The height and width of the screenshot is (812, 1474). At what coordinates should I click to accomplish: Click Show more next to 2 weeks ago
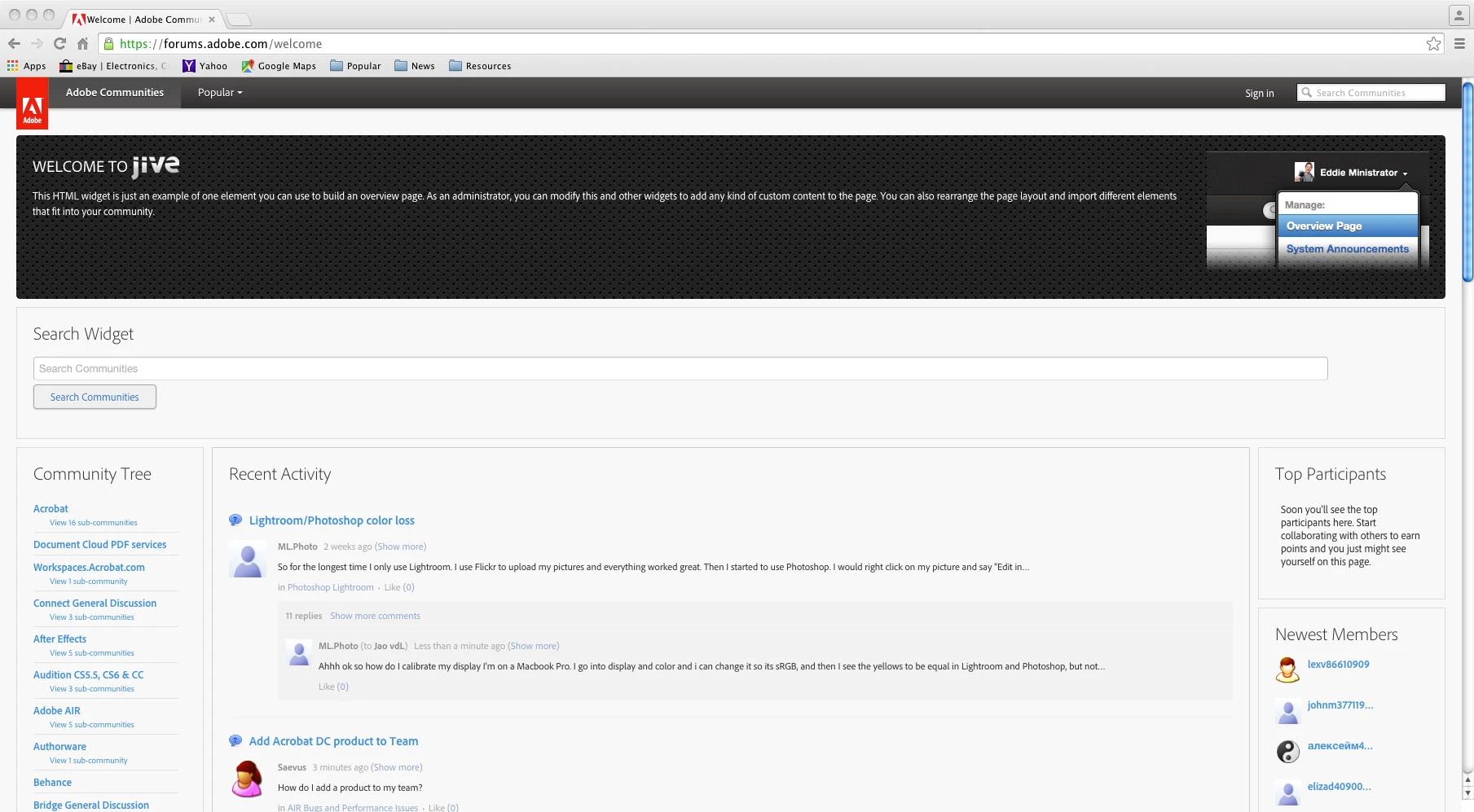pos(401,546)
